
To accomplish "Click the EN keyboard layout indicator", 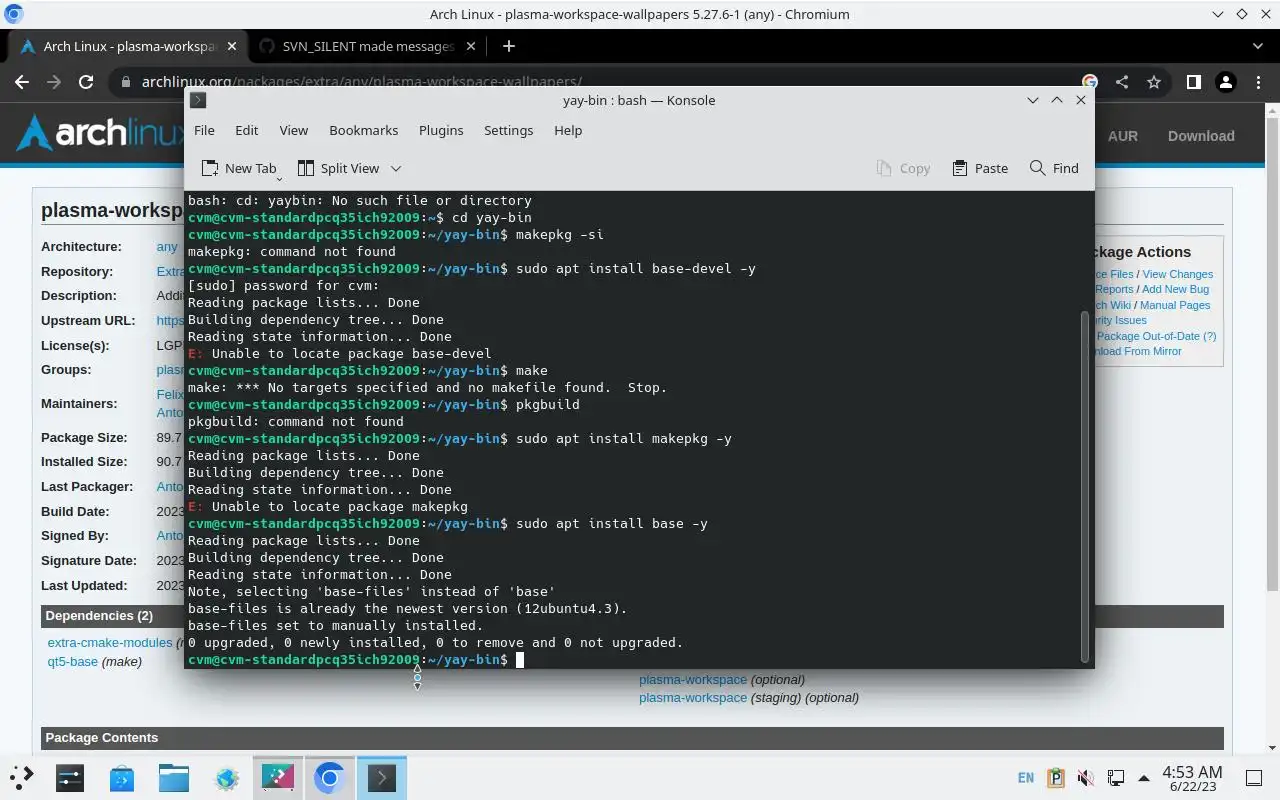I will [1026, 778].
